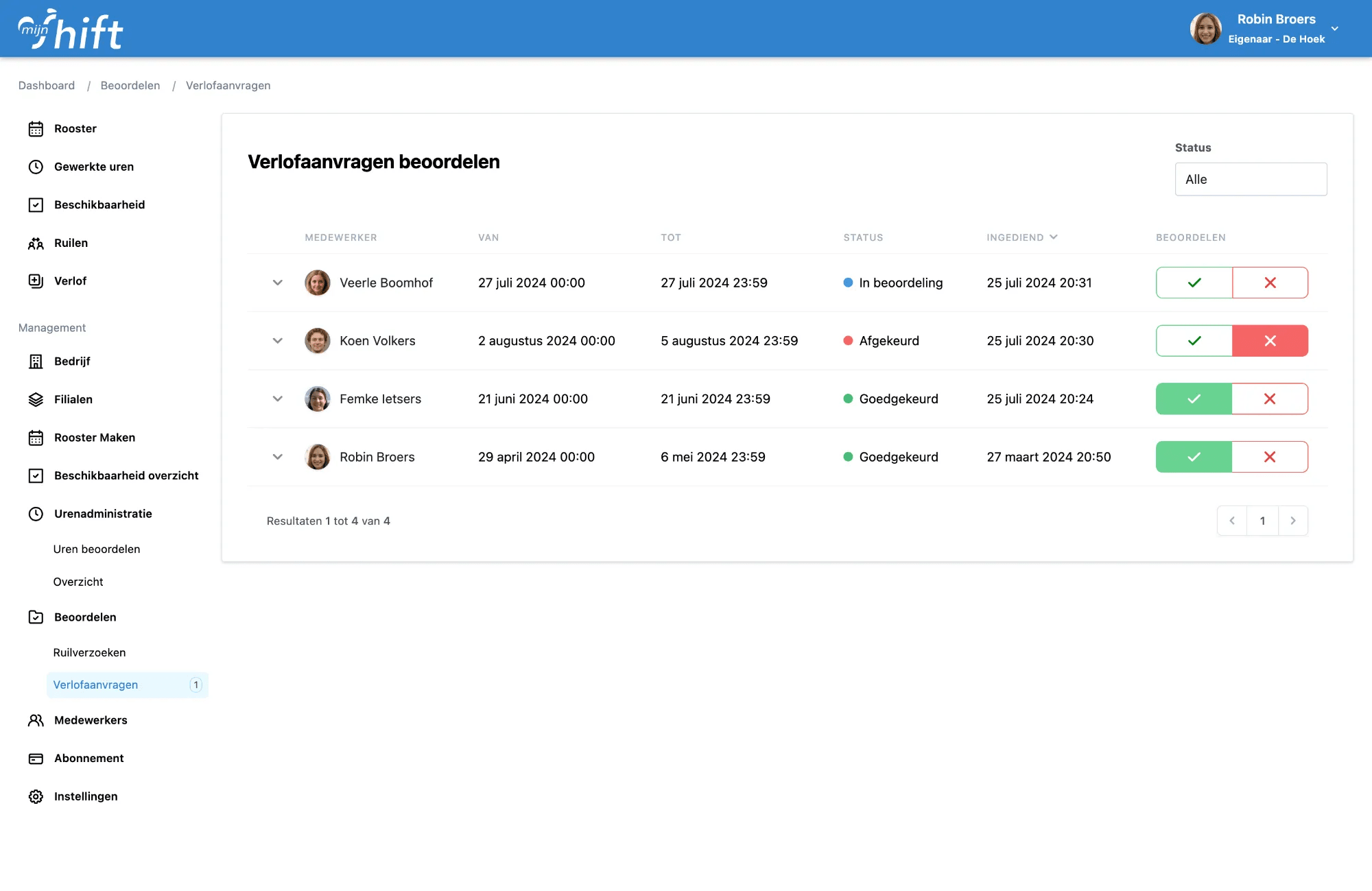Reject Robin Broers' leave request
Image resolution: width=1372 pixels, height=891 pixels.
pyautogui.click(x=1270, y=457)
